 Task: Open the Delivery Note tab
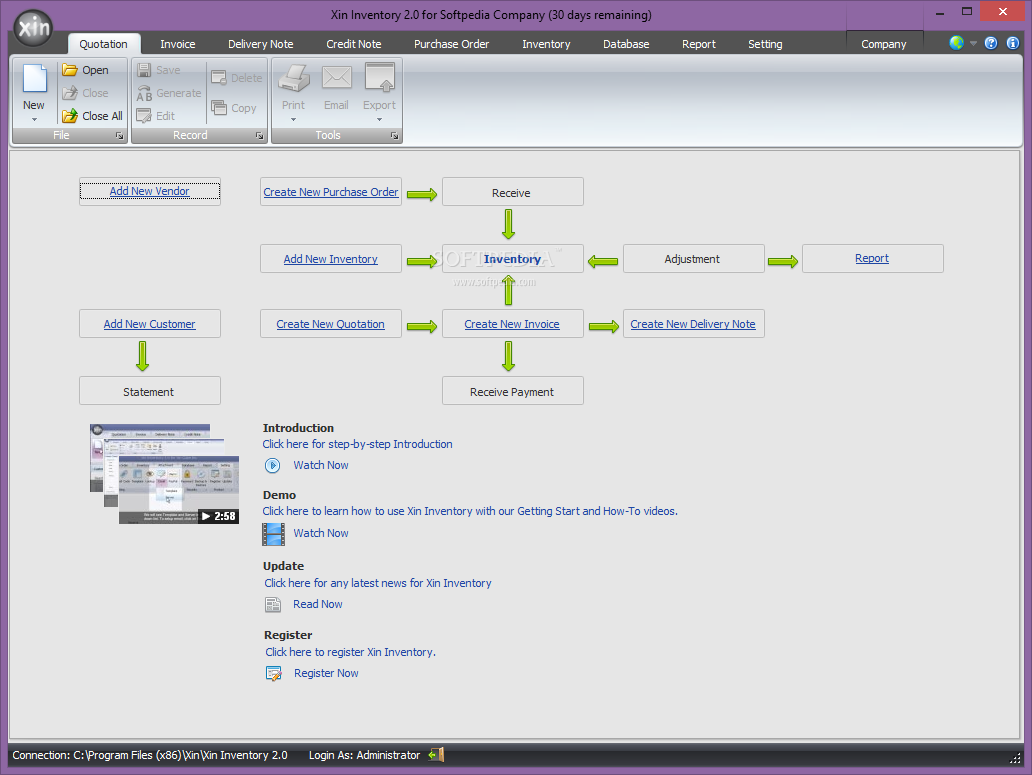point(261,44)
